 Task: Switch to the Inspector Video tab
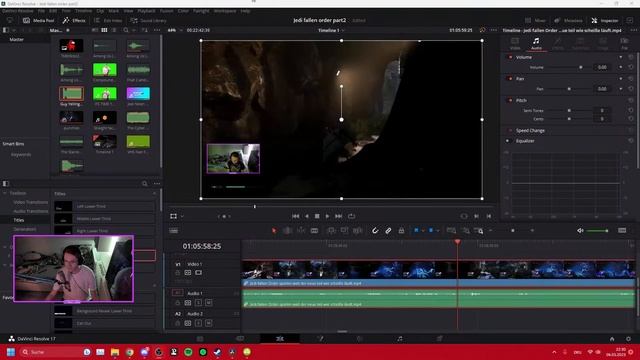tap(515, 44)
